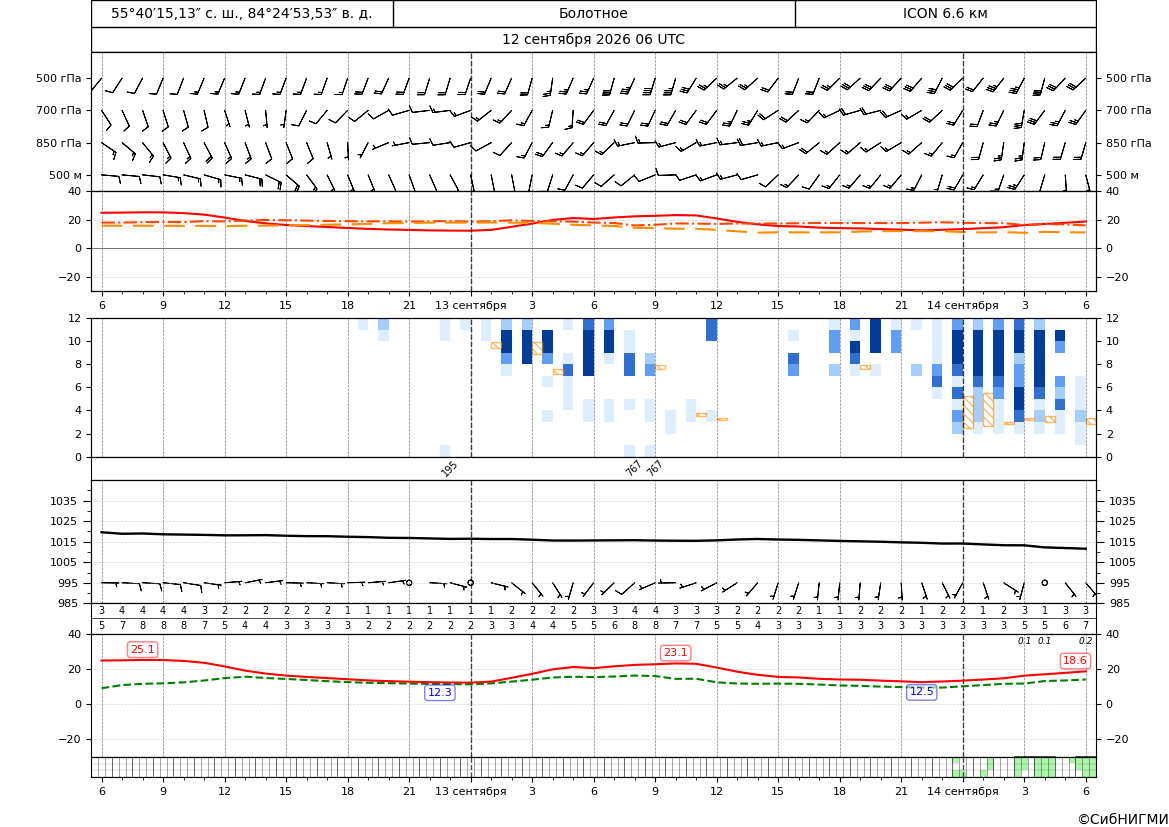Viewport: 1169px width, 827px height.
Task: Click the 195 cloud base label
Action: click(449, 468)
